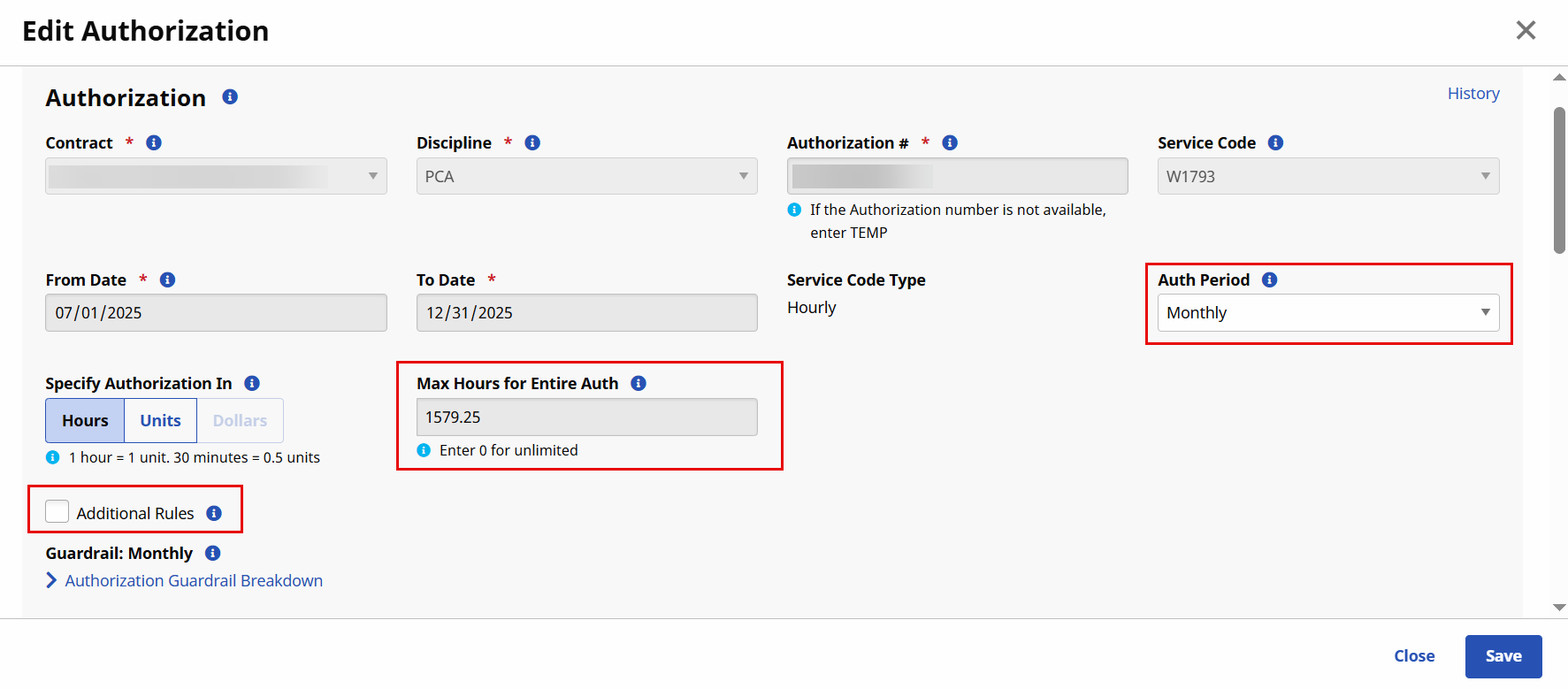Click the Close button in footer
1568x689 pixels.
(x=1413, y=655)
